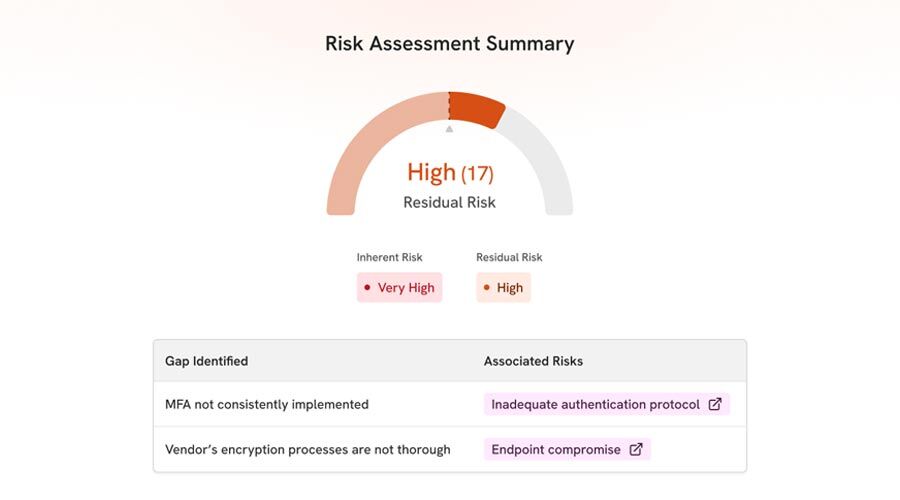Select the MFA not consistently implemented row
The image size is (900, 500).
point(267,405)
